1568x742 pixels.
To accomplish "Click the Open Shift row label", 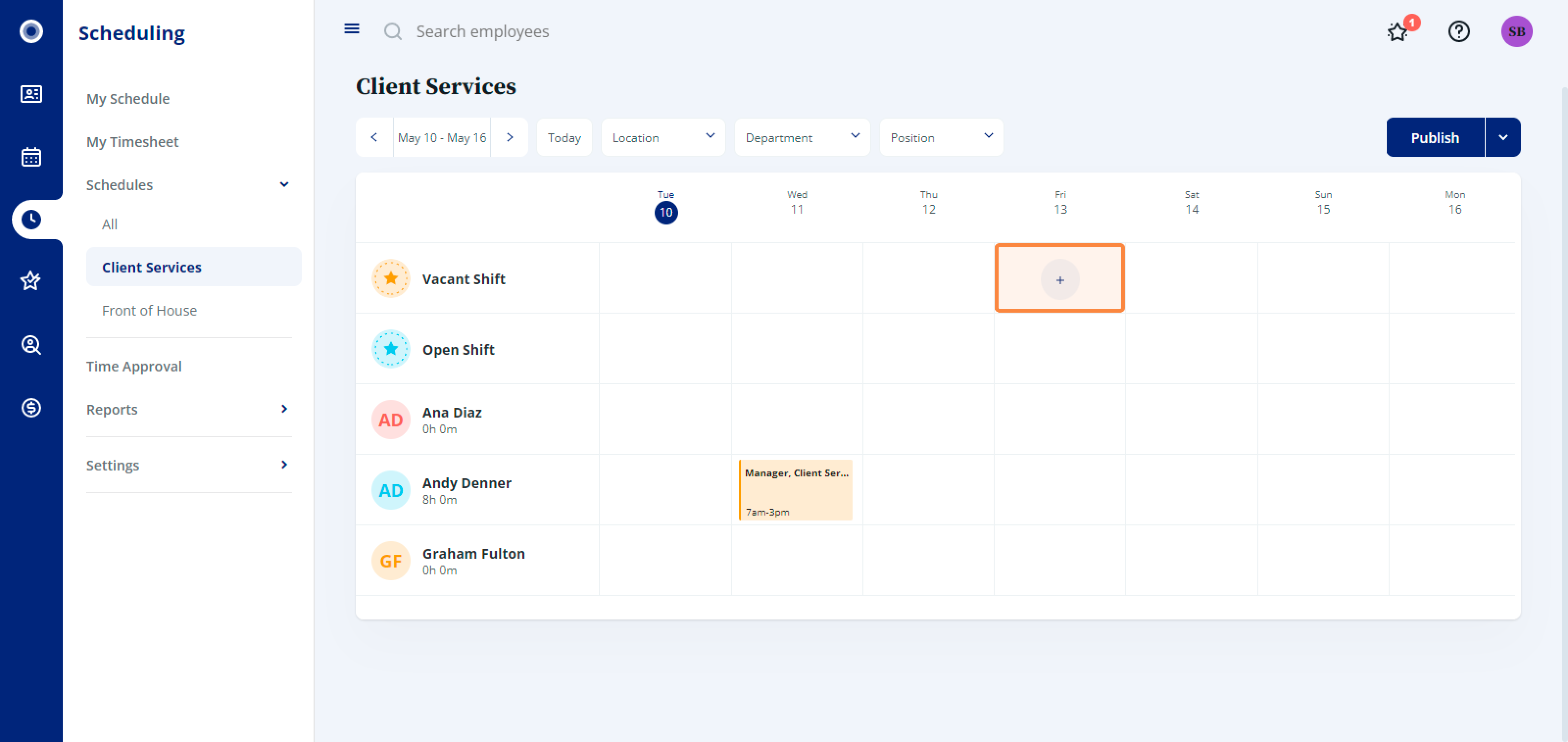I will point(458,349).
